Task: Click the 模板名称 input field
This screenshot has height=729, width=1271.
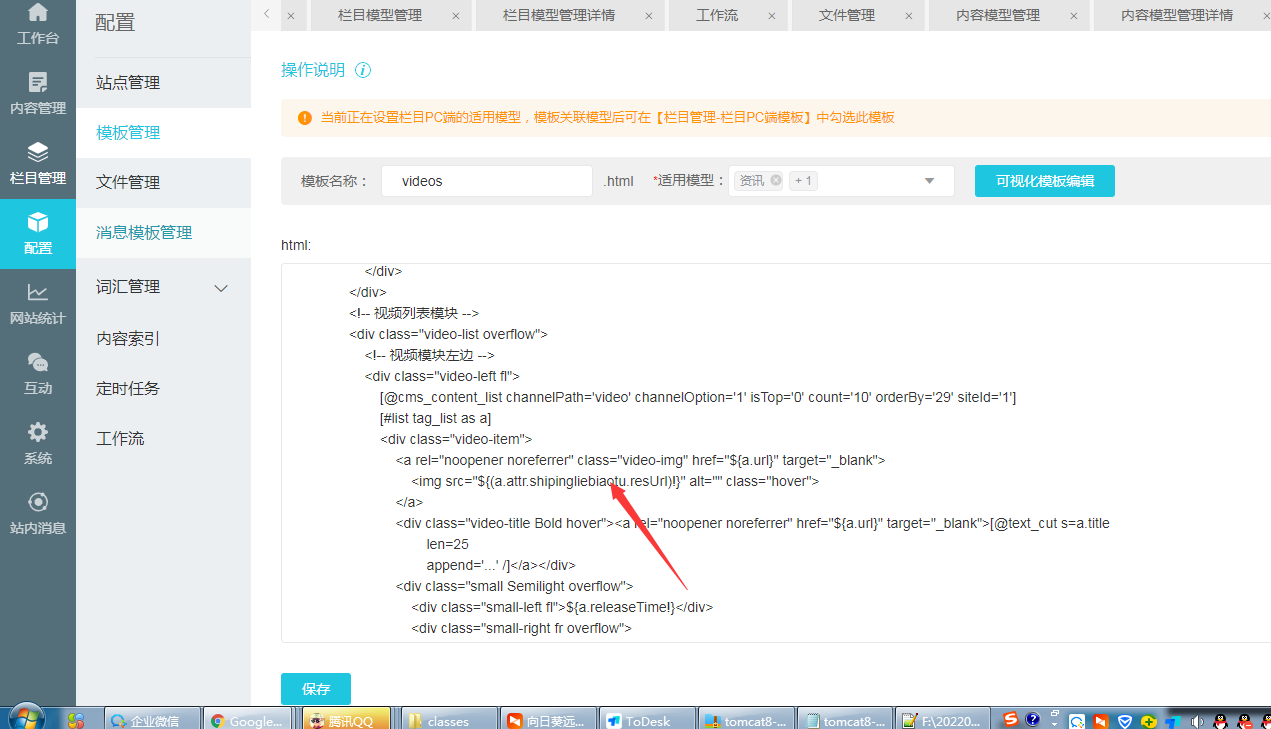Action: [x=486, y=181]
